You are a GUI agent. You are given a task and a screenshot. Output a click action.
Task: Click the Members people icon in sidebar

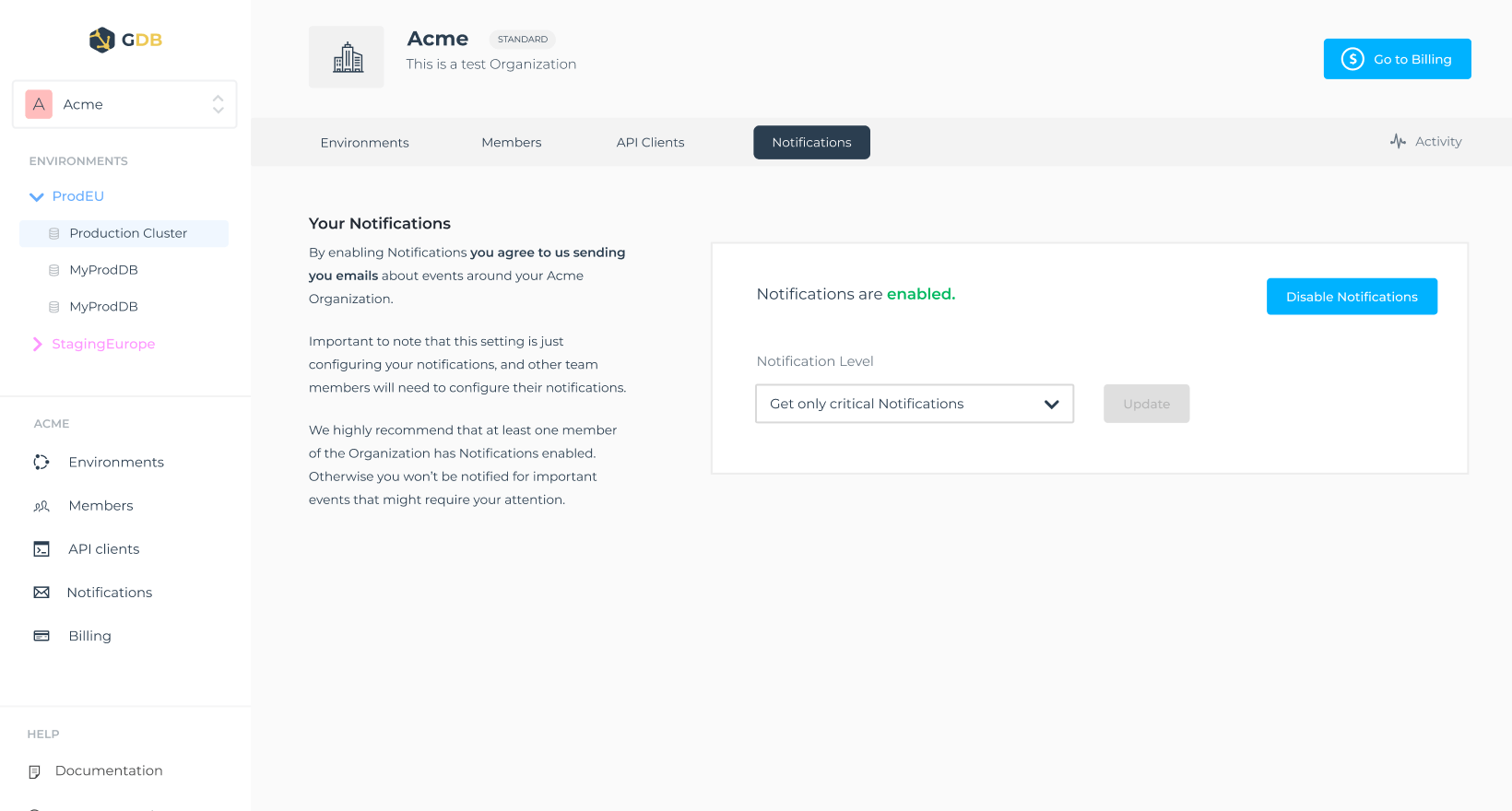click(41, 506)
